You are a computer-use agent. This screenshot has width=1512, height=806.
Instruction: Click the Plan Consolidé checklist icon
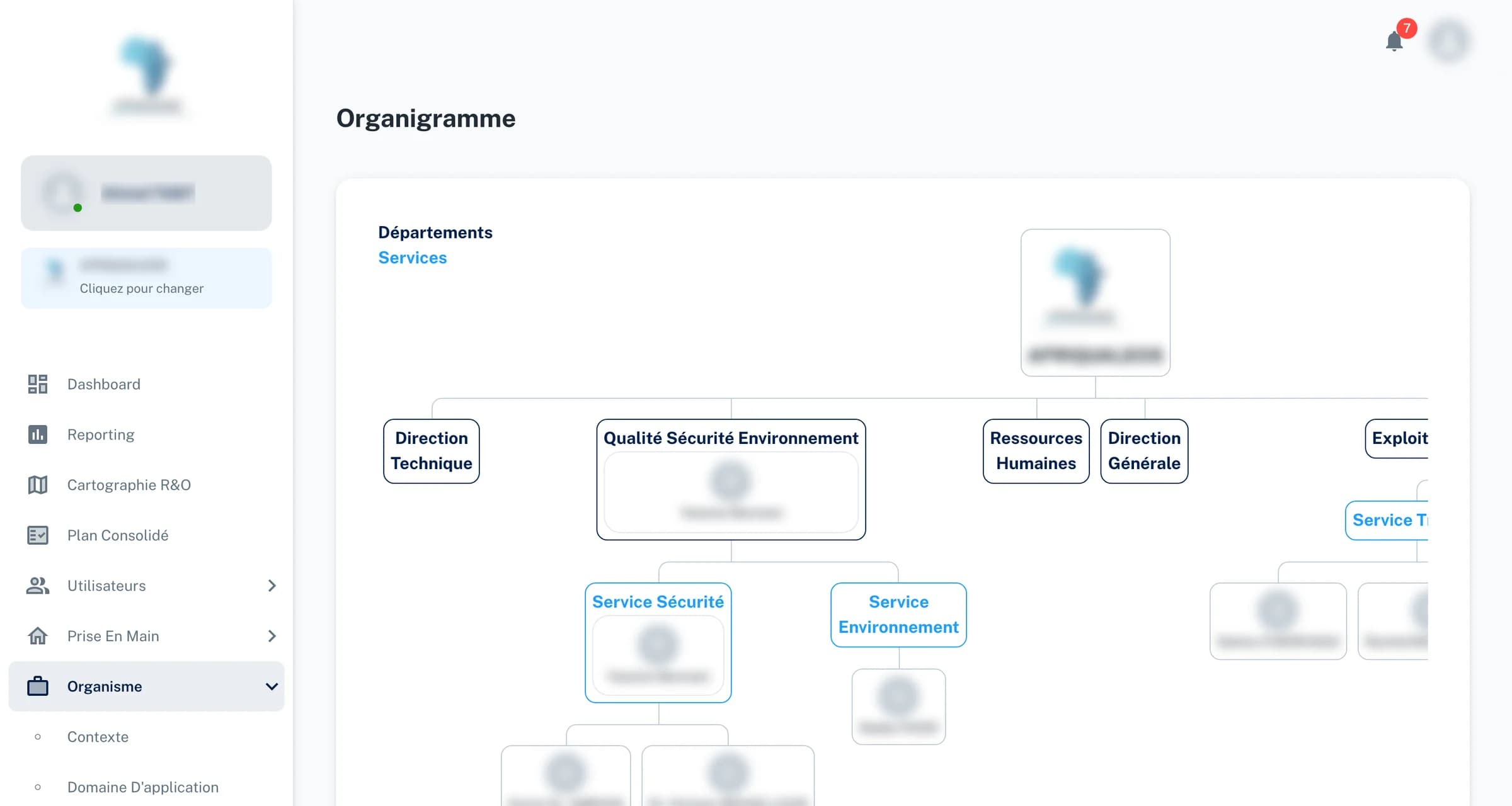coord(38,535)
